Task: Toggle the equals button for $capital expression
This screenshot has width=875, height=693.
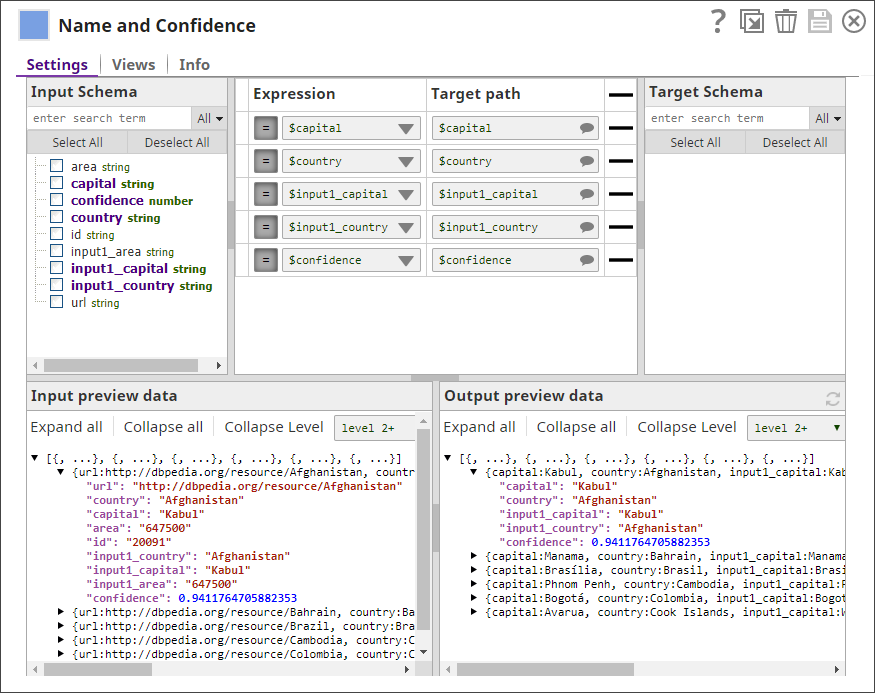Action: (265, 128)
